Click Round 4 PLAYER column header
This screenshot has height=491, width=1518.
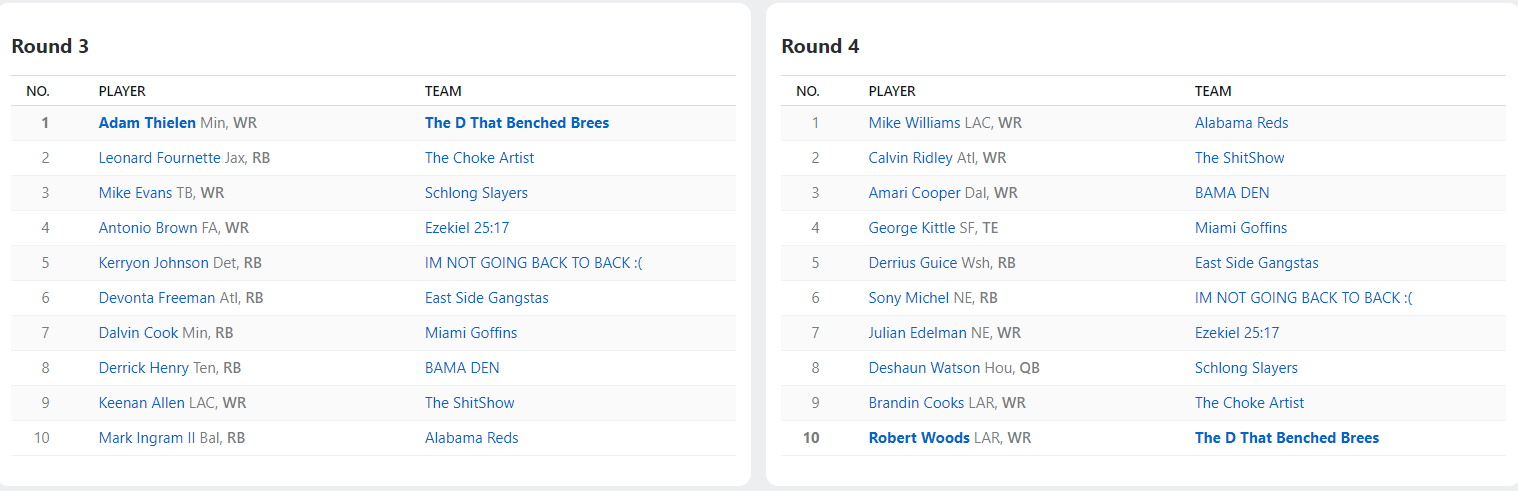(x=892, y=91)
